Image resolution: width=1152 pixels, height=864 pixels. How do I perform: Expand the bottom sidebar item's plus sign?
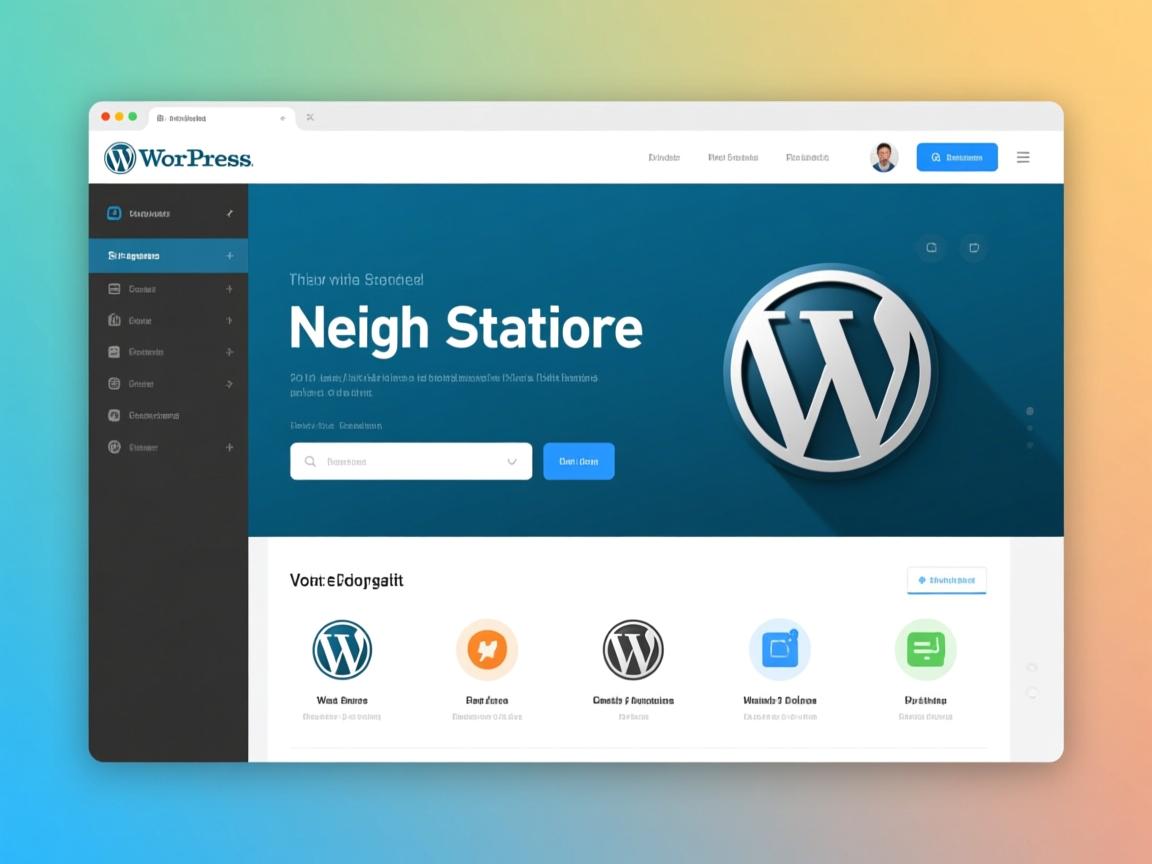[x=230, y=447]
